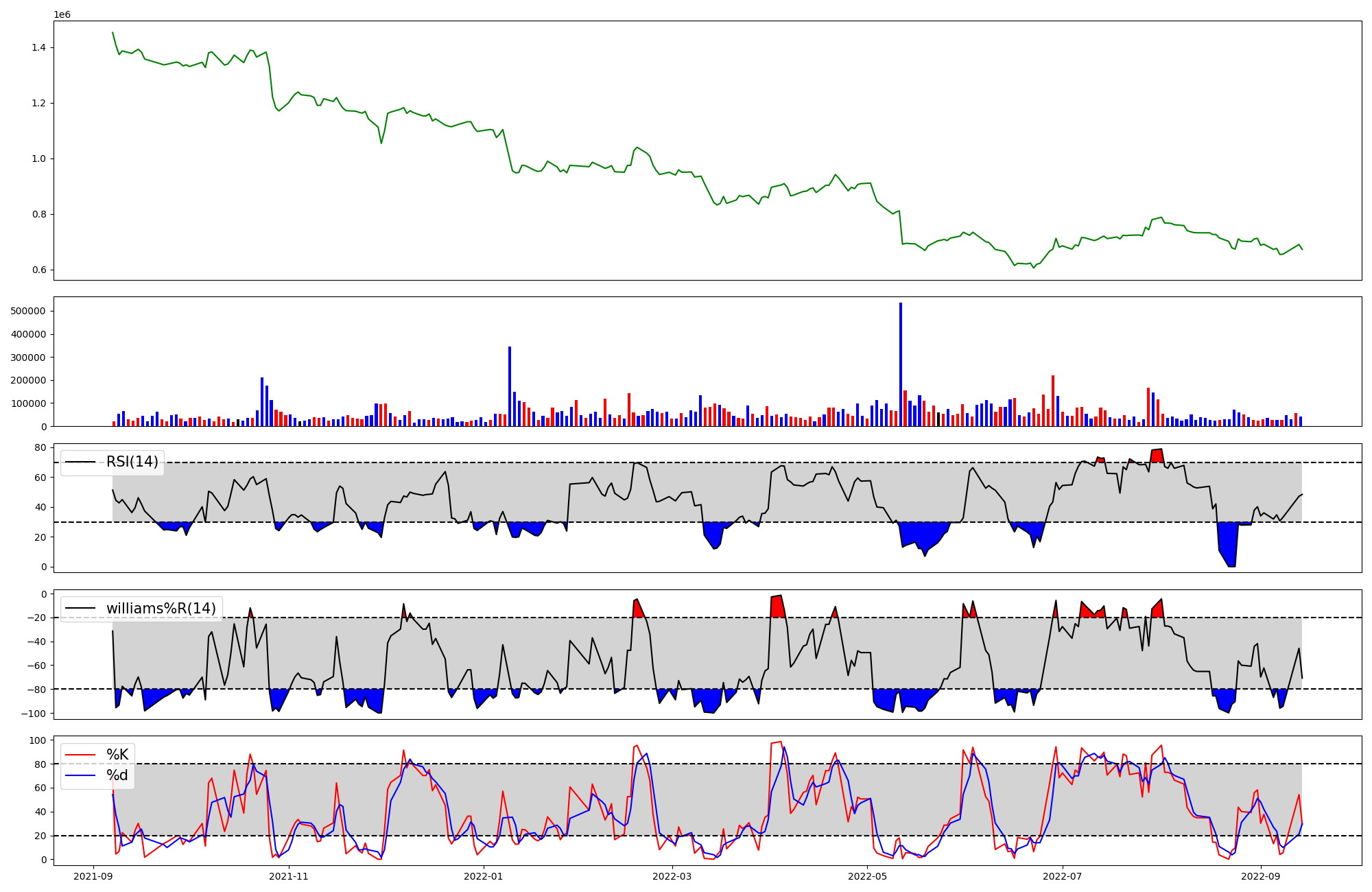Click the williams%R(14) legend label
The image size is (1372, 892).
pyautogui.click(x=161, y=609)
